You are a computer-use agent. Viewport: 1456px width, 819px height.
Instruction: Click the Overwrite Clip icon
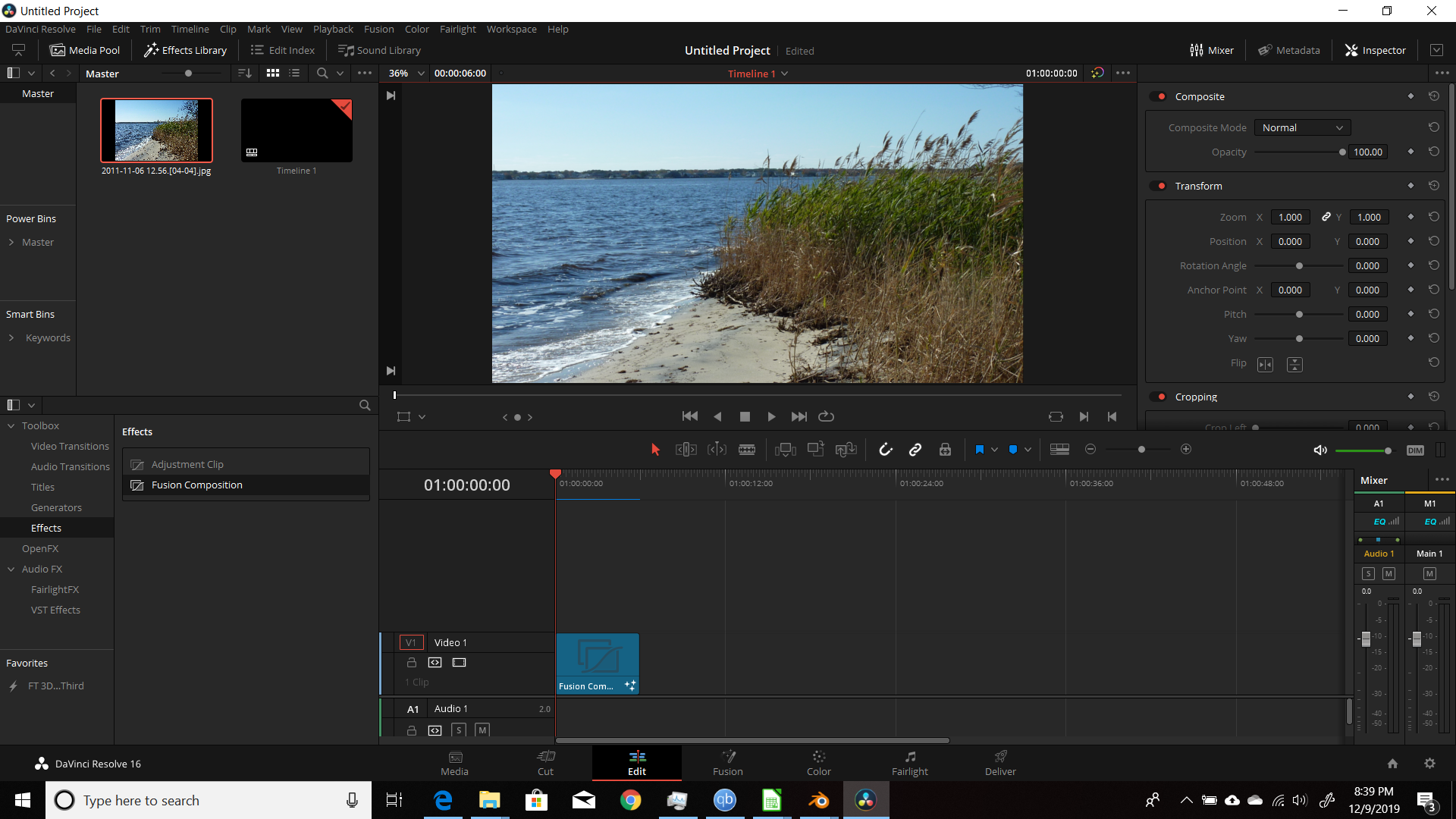[815, 449]
